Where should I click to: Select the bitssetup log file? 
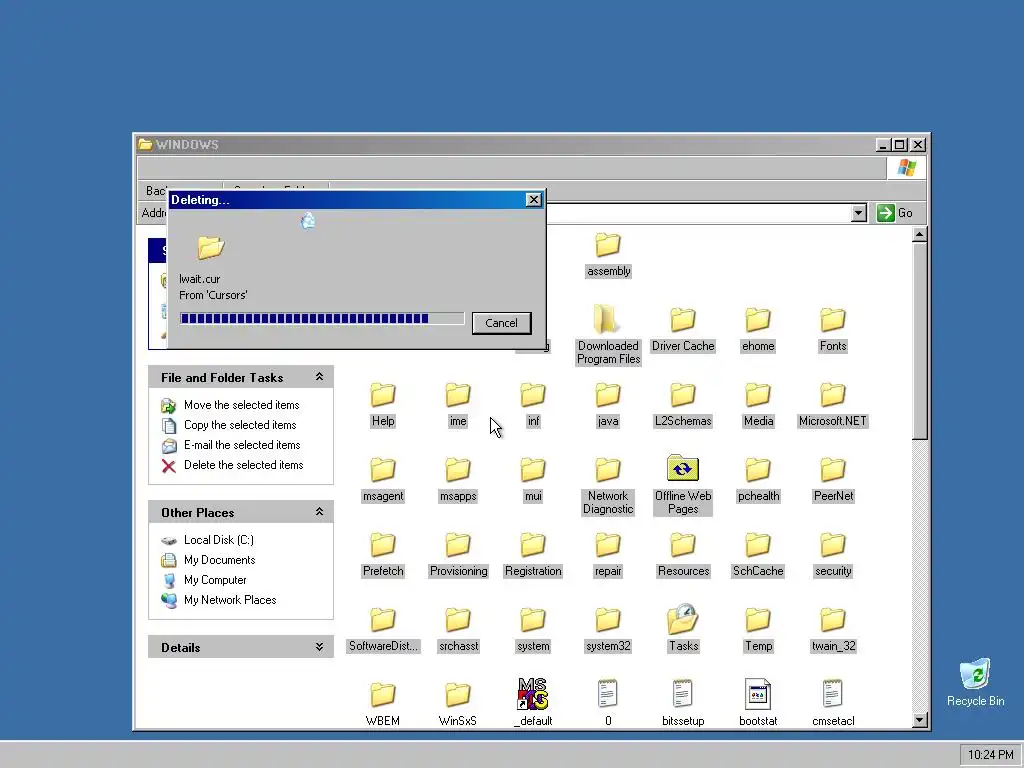[x=683, y=703]
